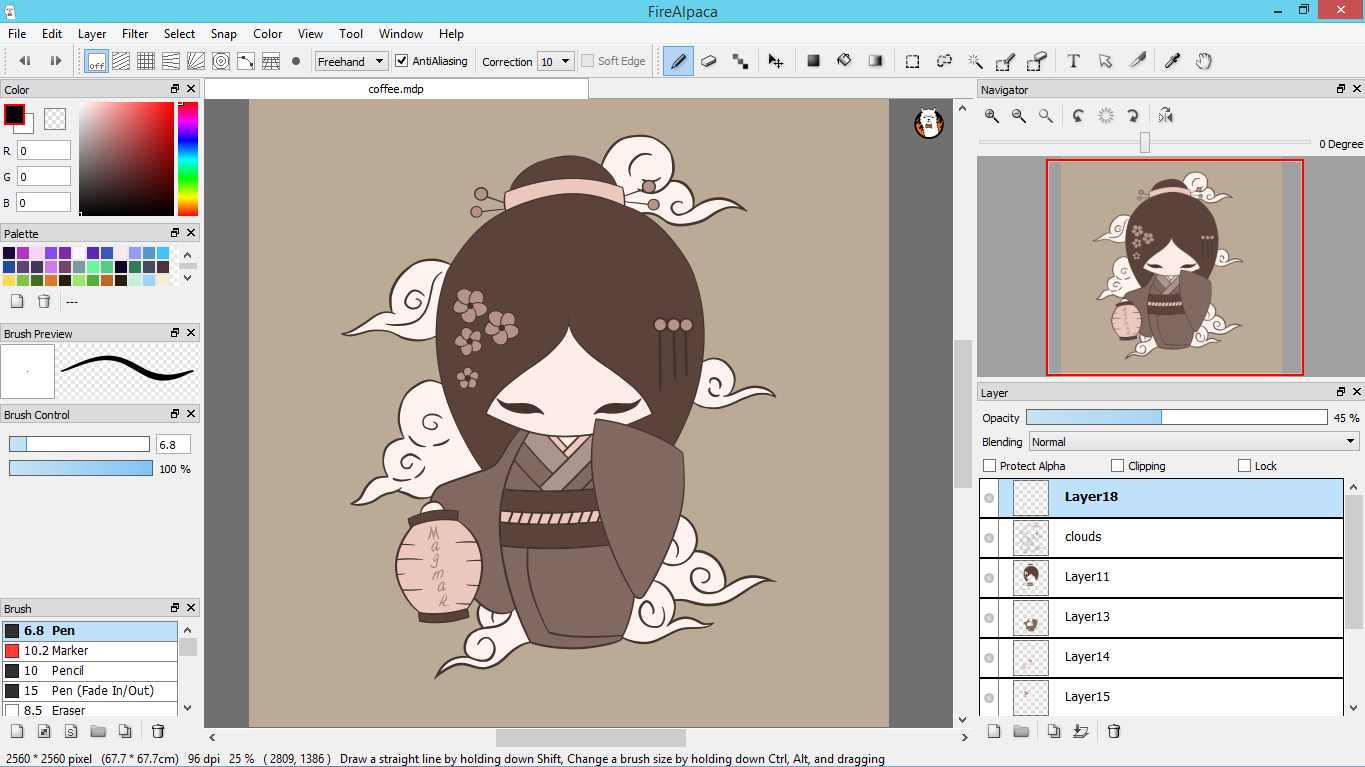
Task: Select Layer14 in layer list
Action: tap(1161, 657)
